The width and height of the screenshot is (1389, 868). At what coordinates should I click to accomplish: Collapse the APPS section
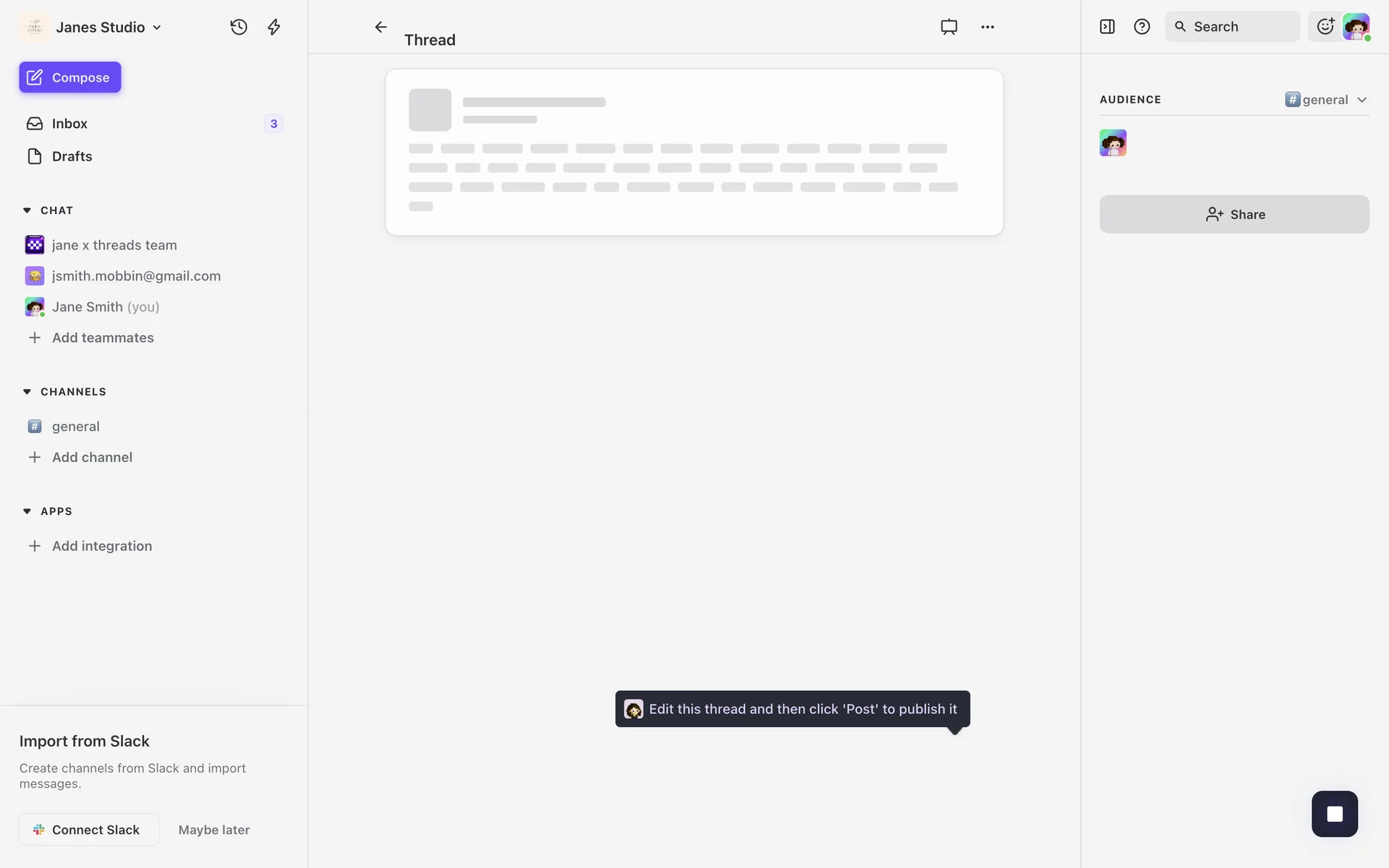tap(27, 511)
